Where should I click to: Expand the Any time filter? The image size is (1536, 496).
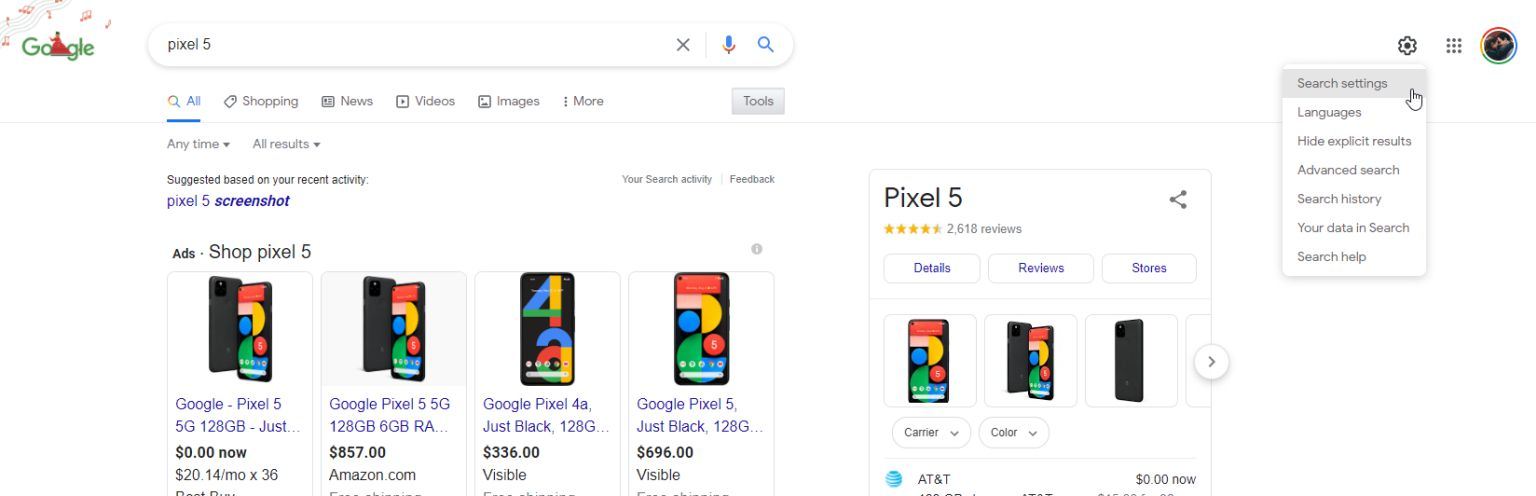point(198,144)
